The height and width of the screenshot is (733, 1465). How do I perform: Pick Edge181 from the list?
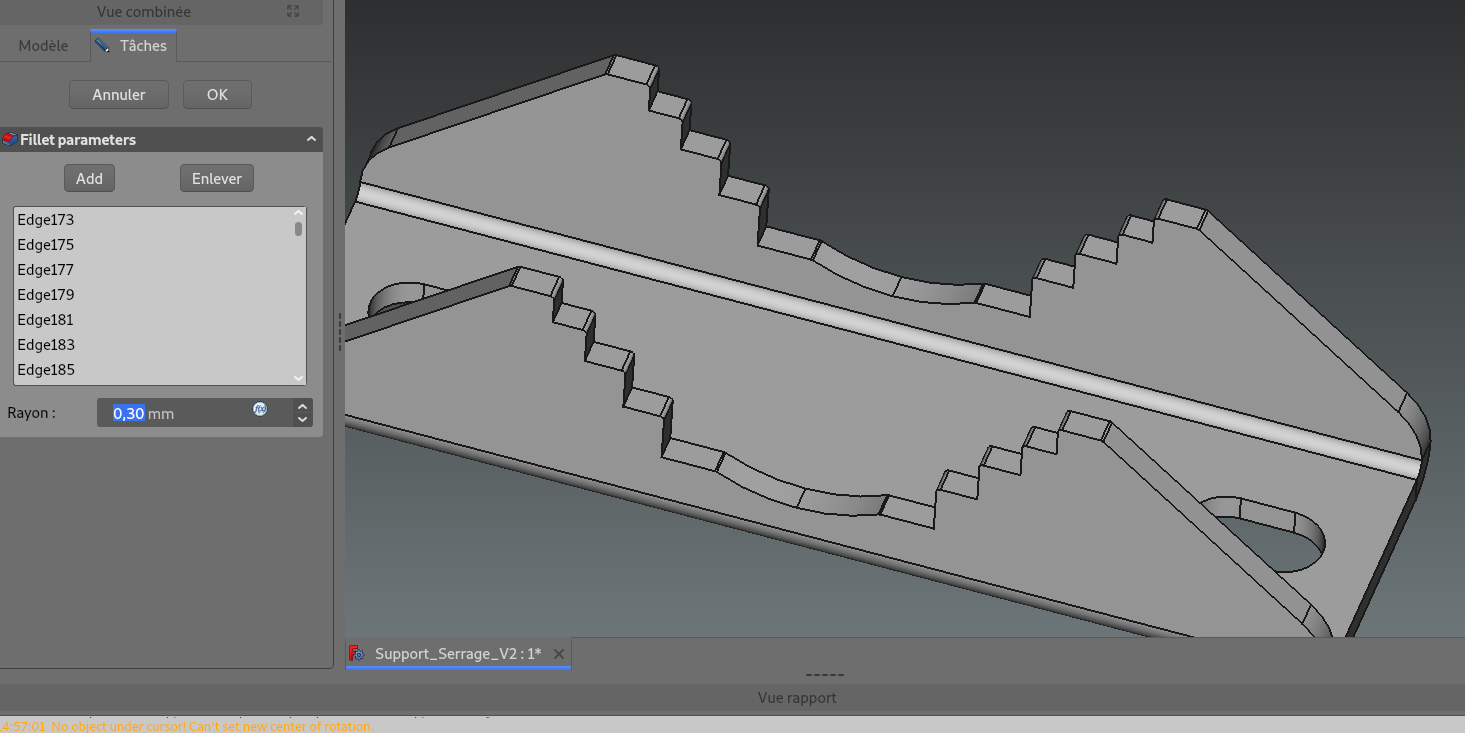[46, 320]
